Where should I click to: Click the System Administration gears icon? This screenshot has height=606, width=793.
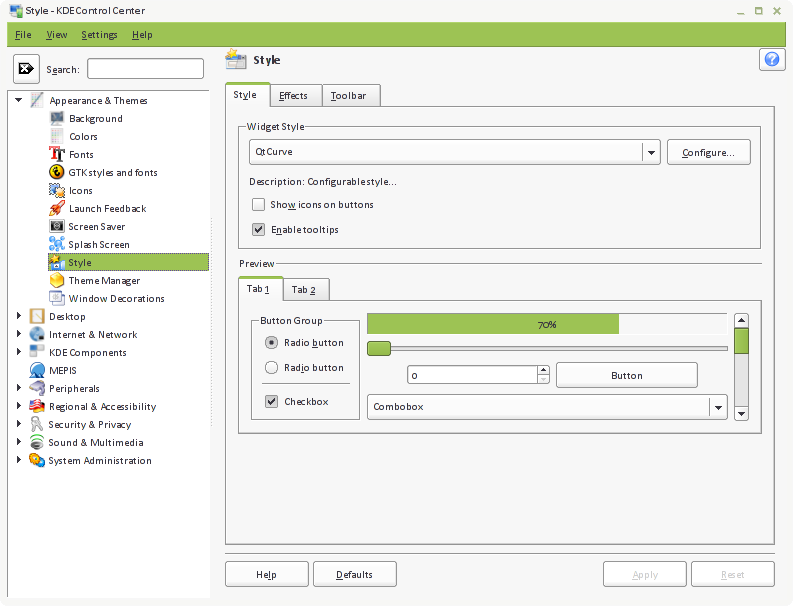pos(37,460)
